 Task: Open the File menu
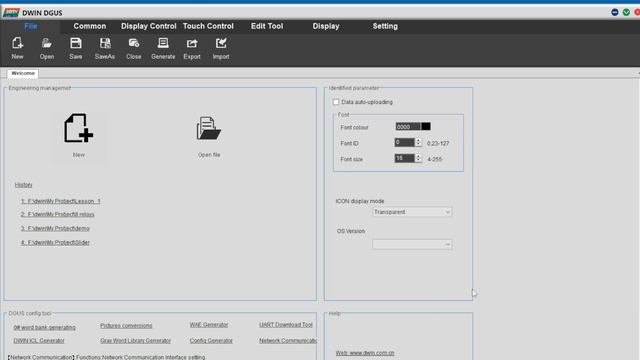pos(31,26)
